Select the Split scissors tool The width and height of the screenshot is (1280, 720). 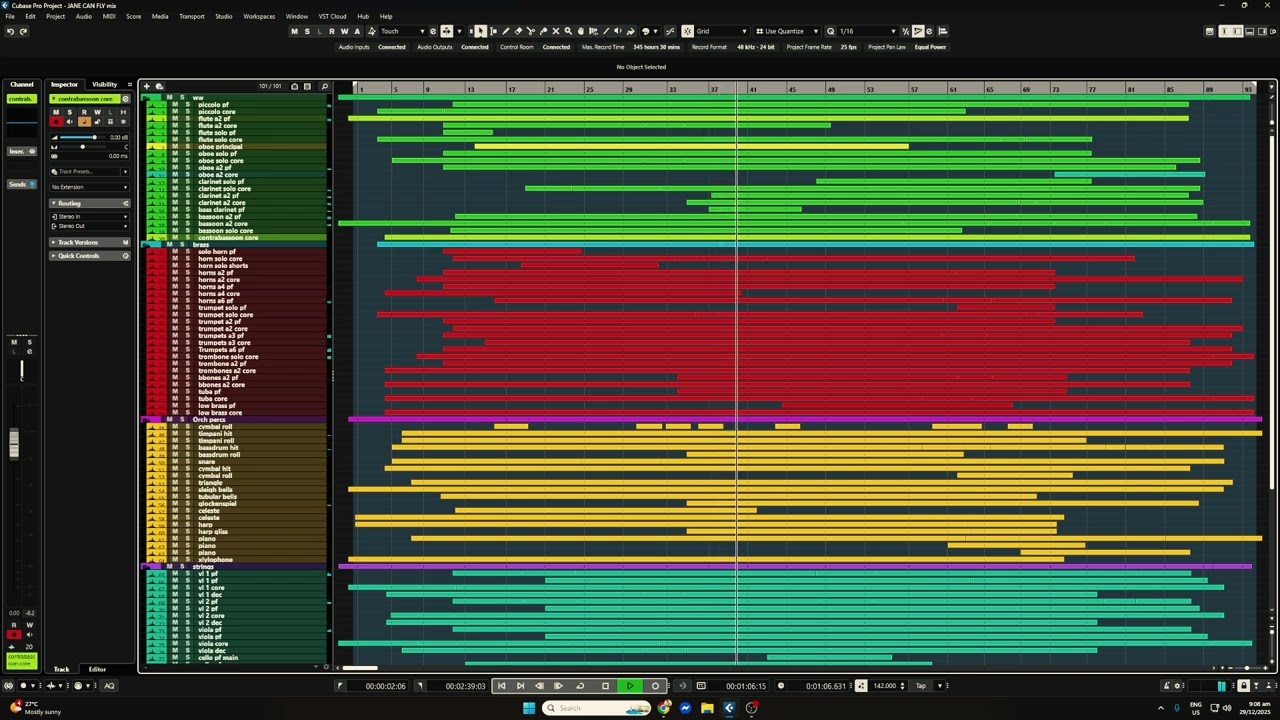[531, 31]
